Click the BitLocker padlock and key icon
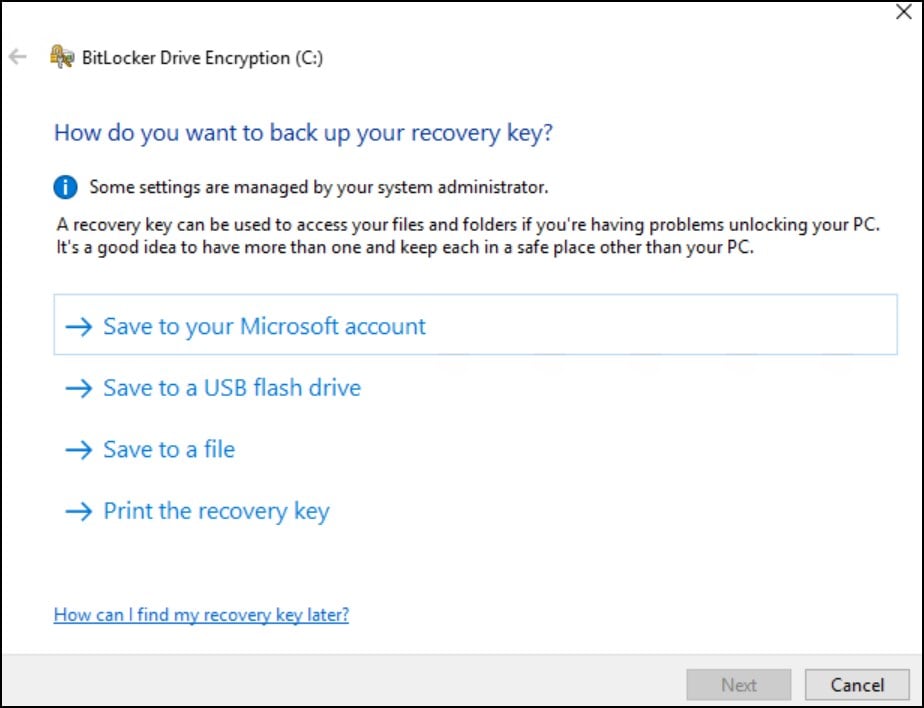Image resolution: width=924 pixels, height=708 pixels. 62,57
